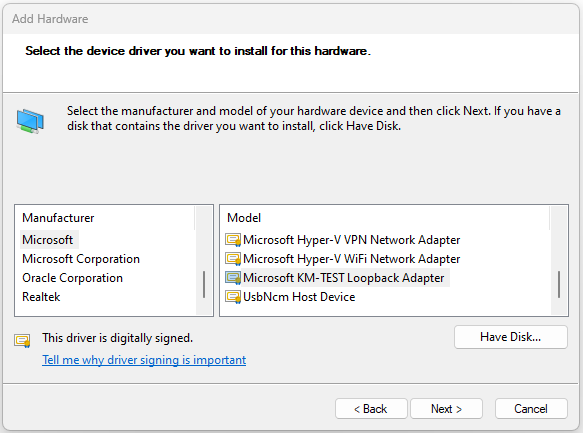The image size is (583, 433).
Task: Click the digitally signed certificate icon
Action: click(22, 340)
